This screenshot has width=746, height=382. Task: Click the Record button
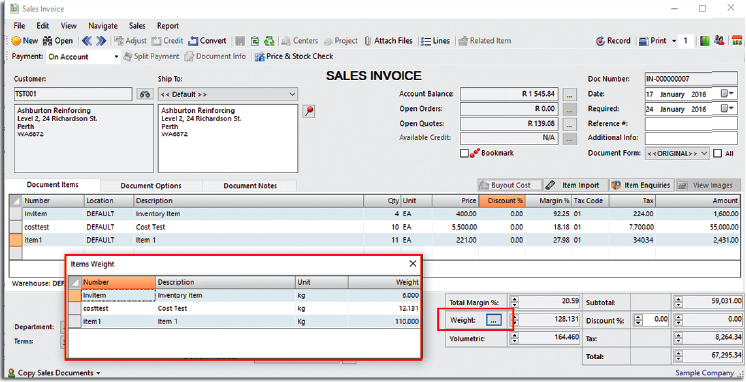[613, 41]
